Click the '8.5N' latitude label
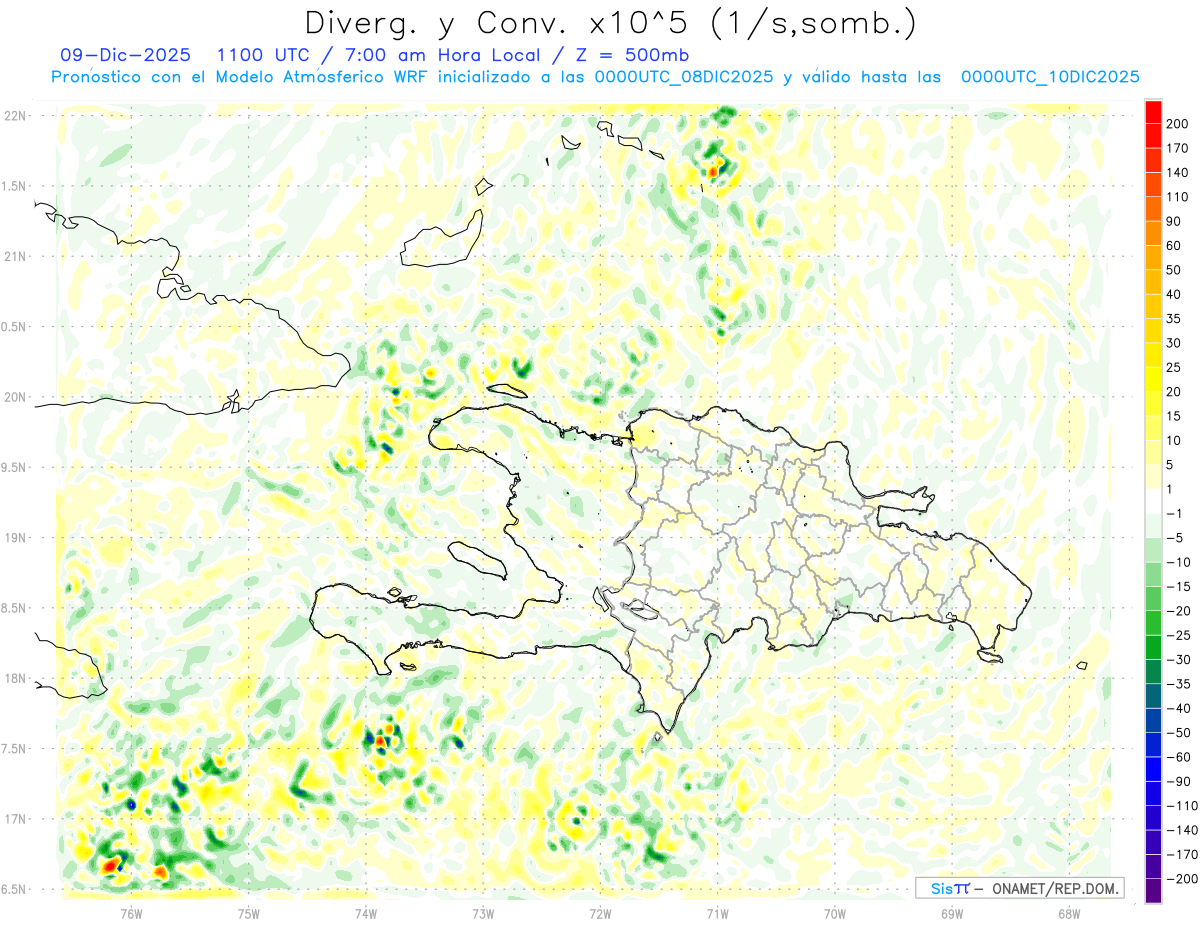The image size is (1200, 927). click(x=15, y=608)
